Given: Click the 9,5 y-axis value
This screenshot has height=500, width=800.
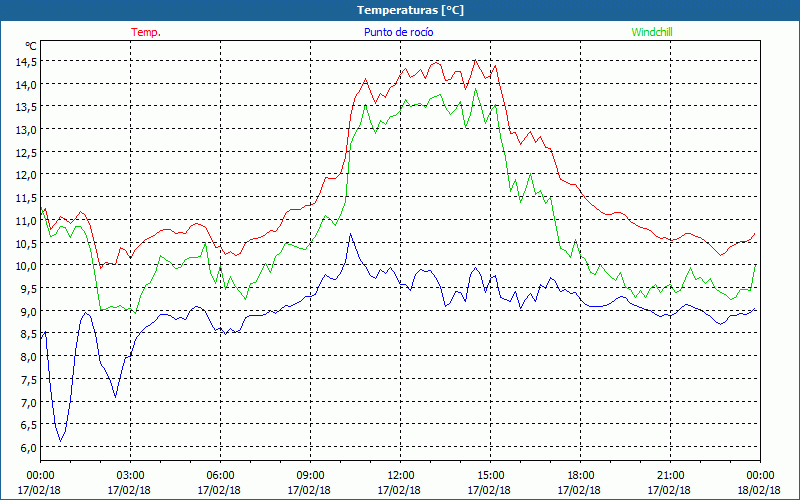Looking at the screenshot, I should [29, 289].
